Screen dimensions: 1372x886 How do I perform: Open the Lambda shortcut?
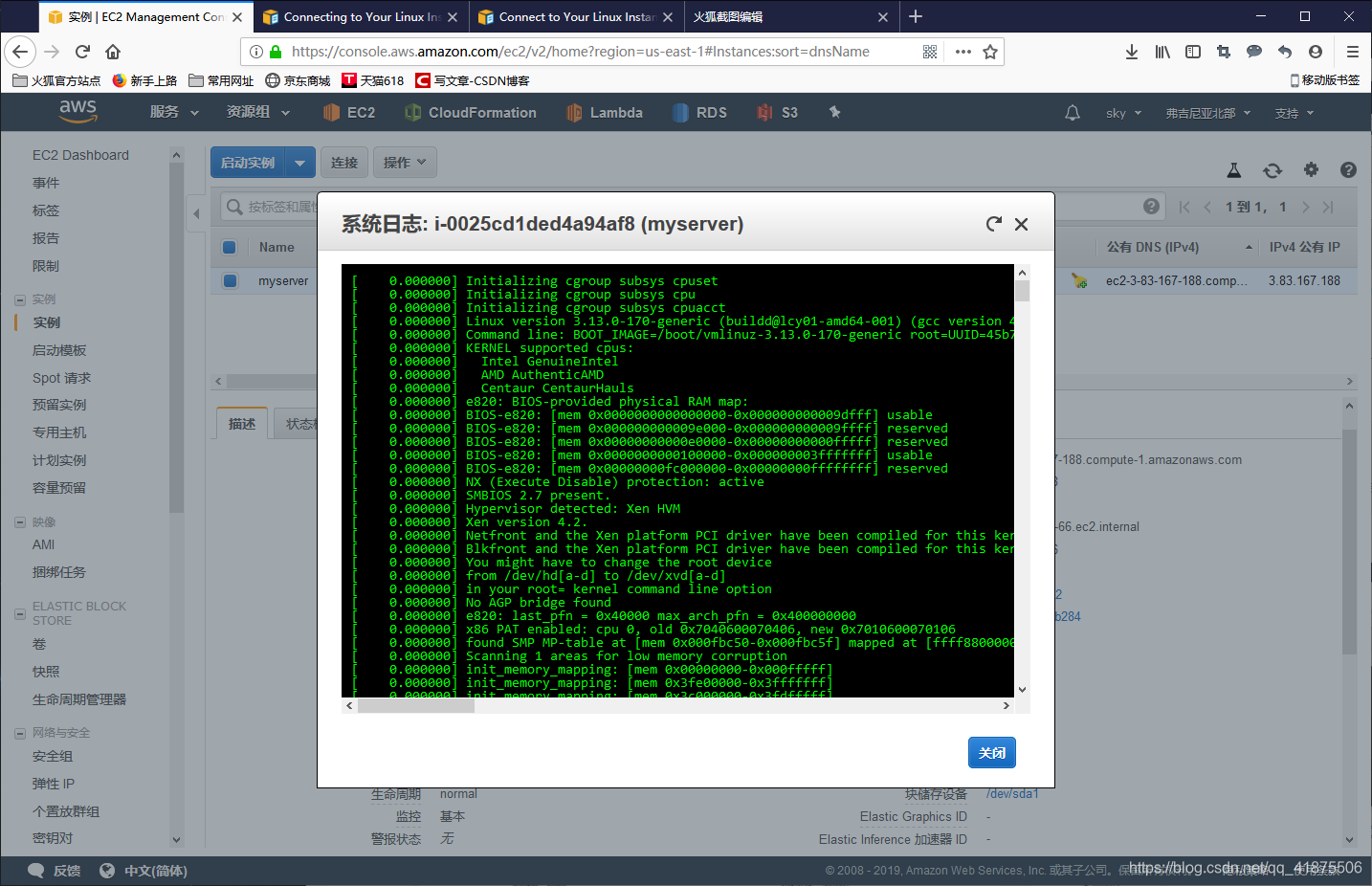click(x=605, y=113)
